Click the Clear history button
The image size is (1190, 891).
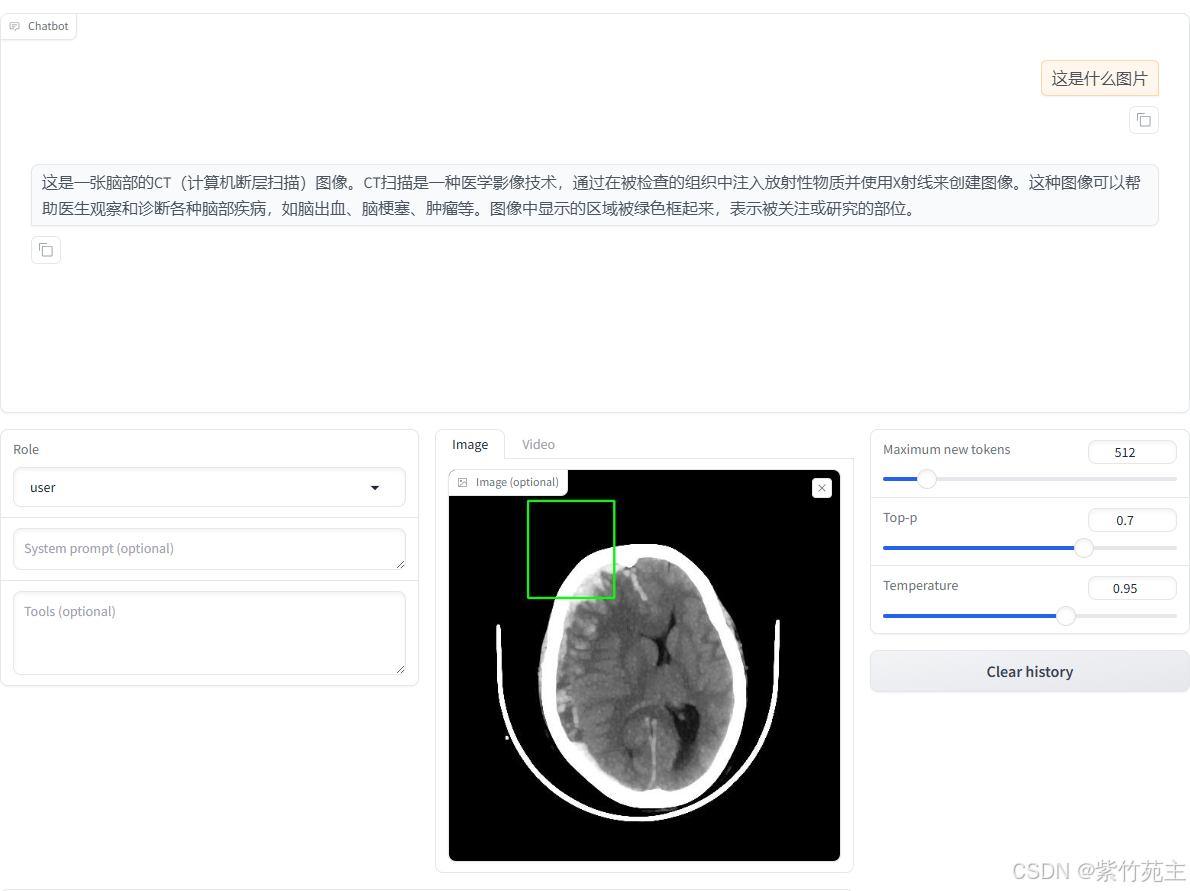point(1029,672)
